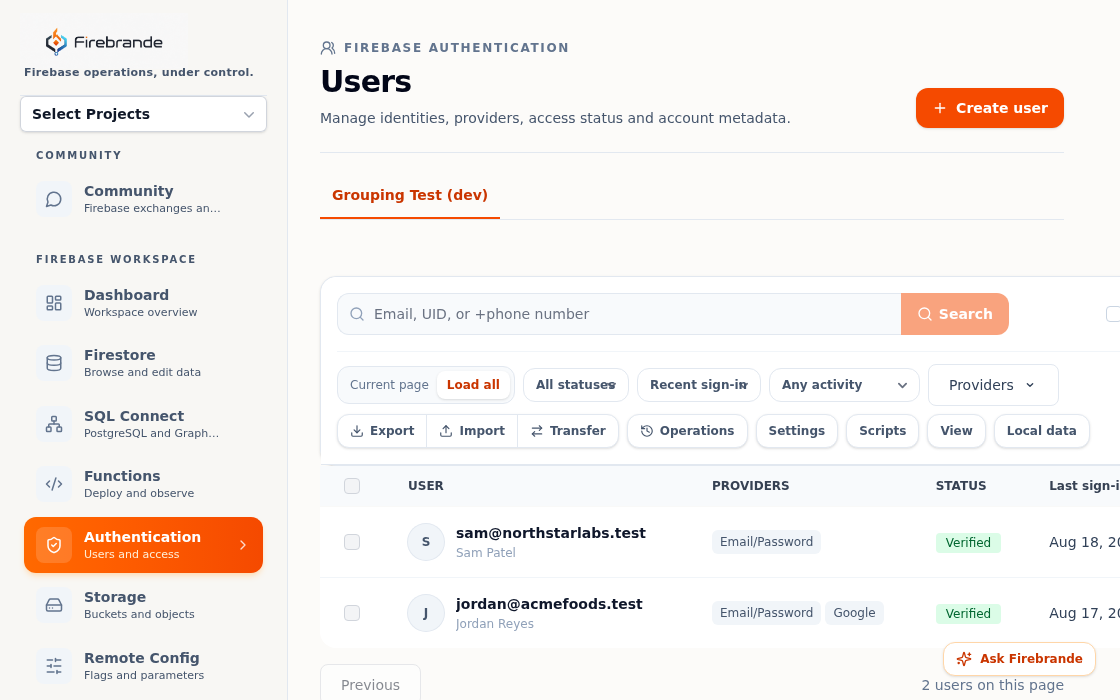
Task: Click the Local data button
Action: pyautogui.click(x=1041, y=431)
